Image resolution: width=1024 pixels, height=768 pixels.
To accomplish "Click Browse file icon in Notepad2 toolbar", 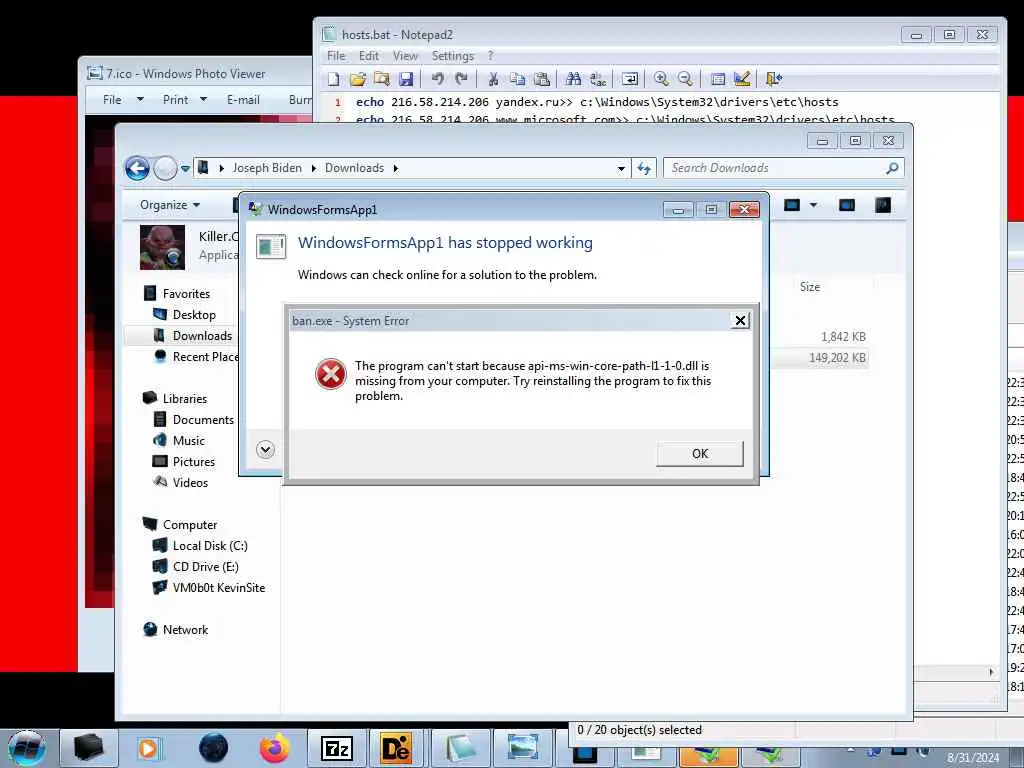I will [382, 79].
